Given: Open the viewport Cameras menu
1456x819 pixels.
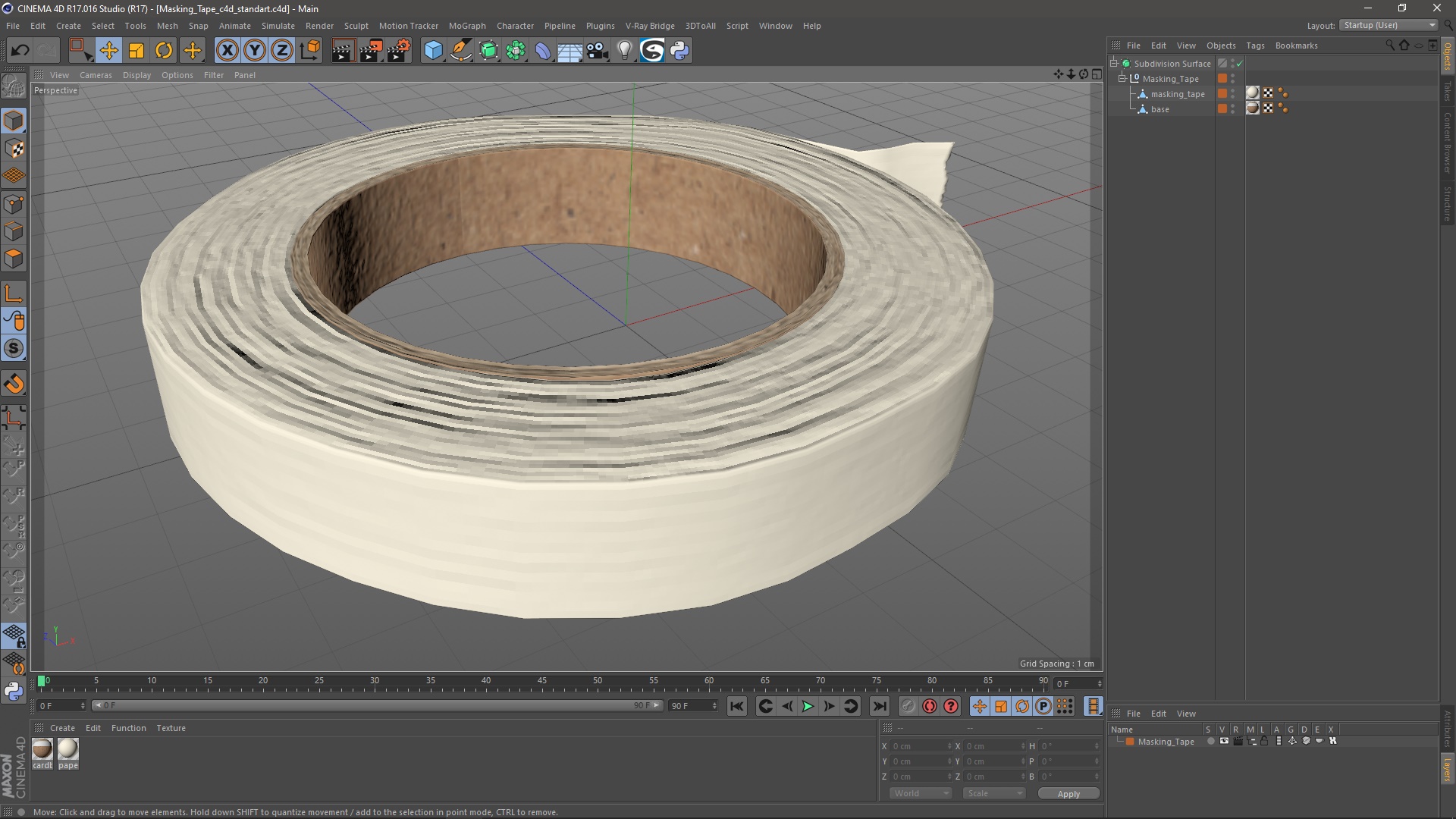Looking at the screenshot, I should point(96,75).
